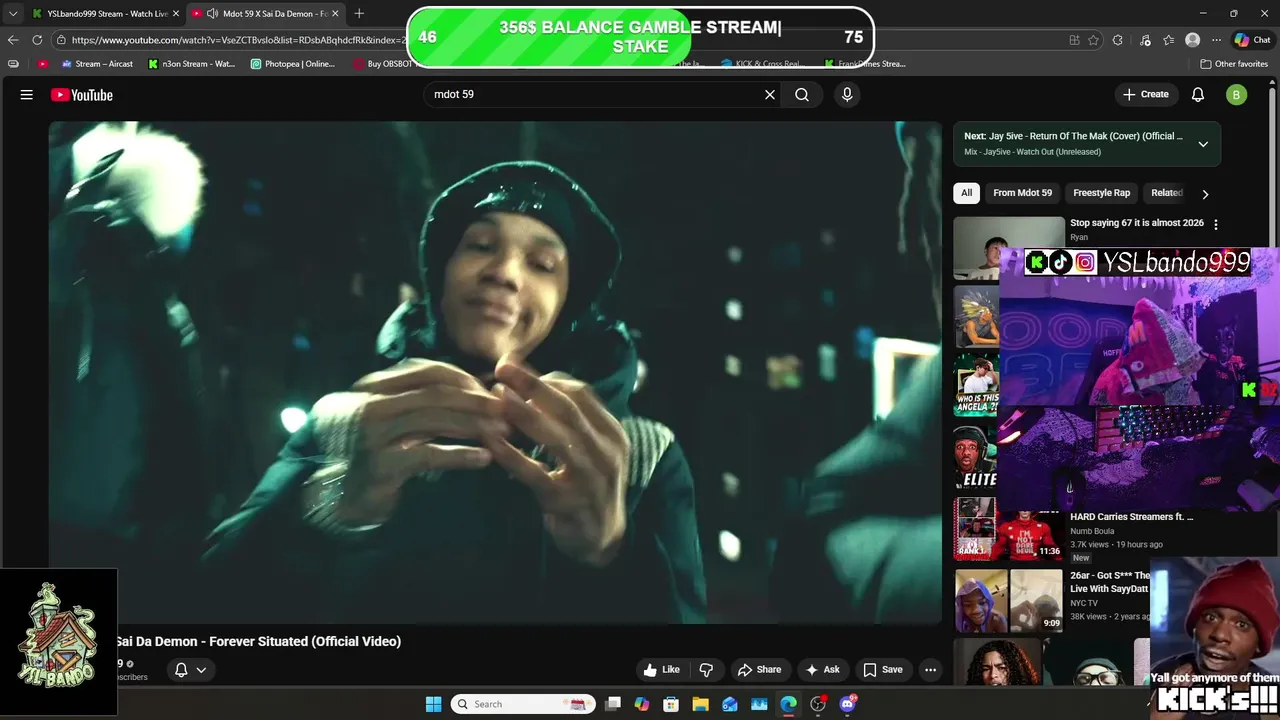Select the All filter chip
Image resolution: width=1280 pixels, height=720 pixels.
[x=966, y=193]
